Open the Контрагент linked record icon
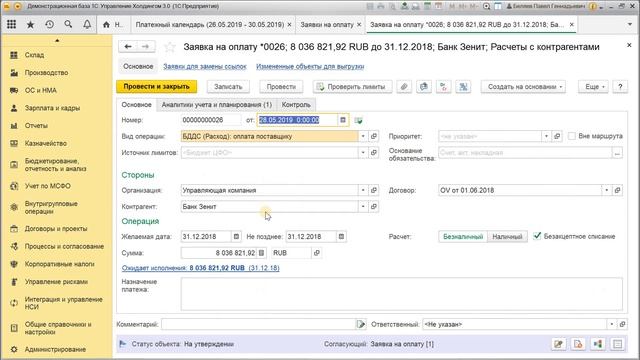The image size is (640, 360). click(x=373, y=207)
